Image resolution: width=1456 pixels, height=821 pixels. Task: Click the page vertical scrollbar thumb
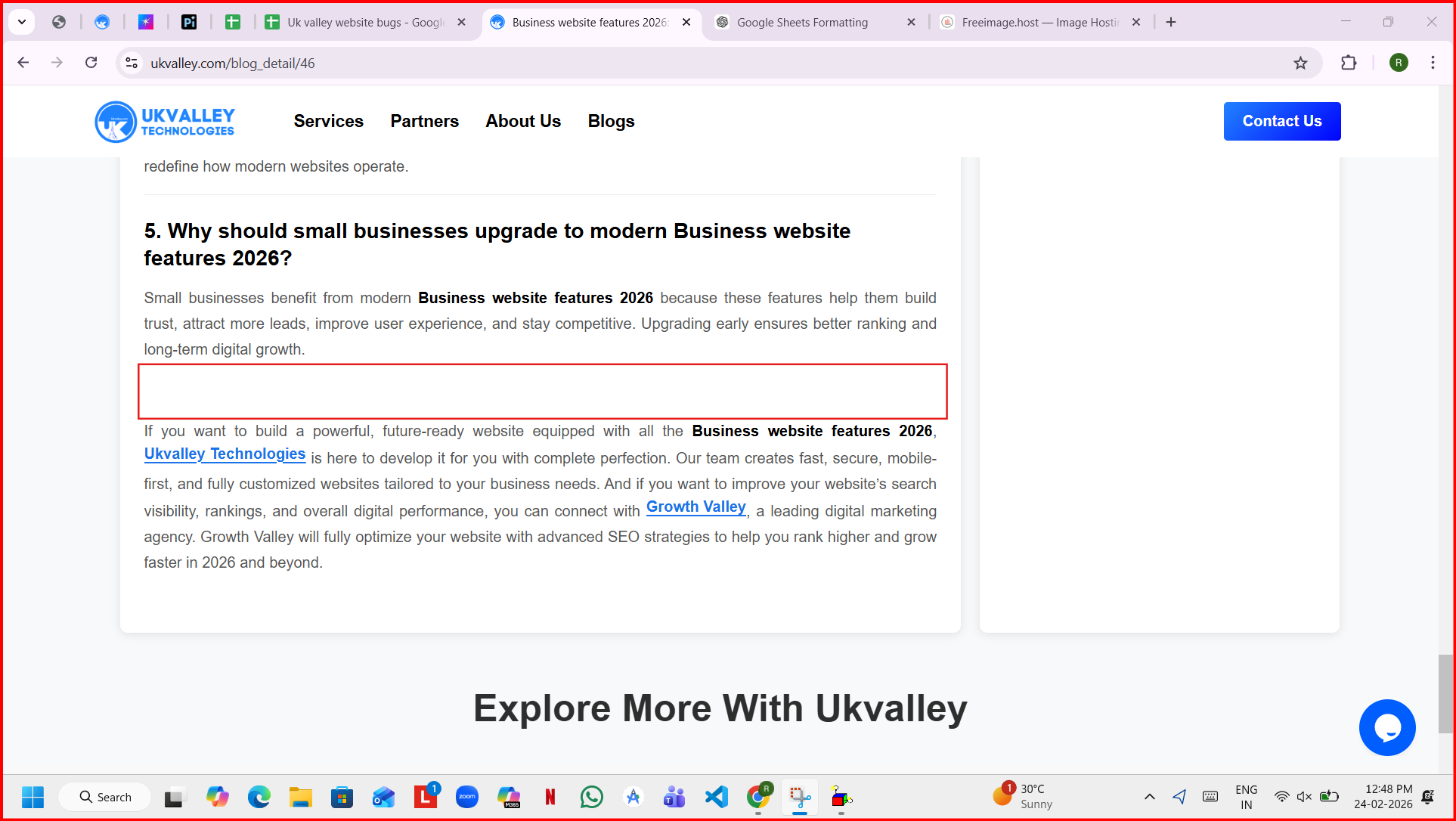click(1445, 693)
